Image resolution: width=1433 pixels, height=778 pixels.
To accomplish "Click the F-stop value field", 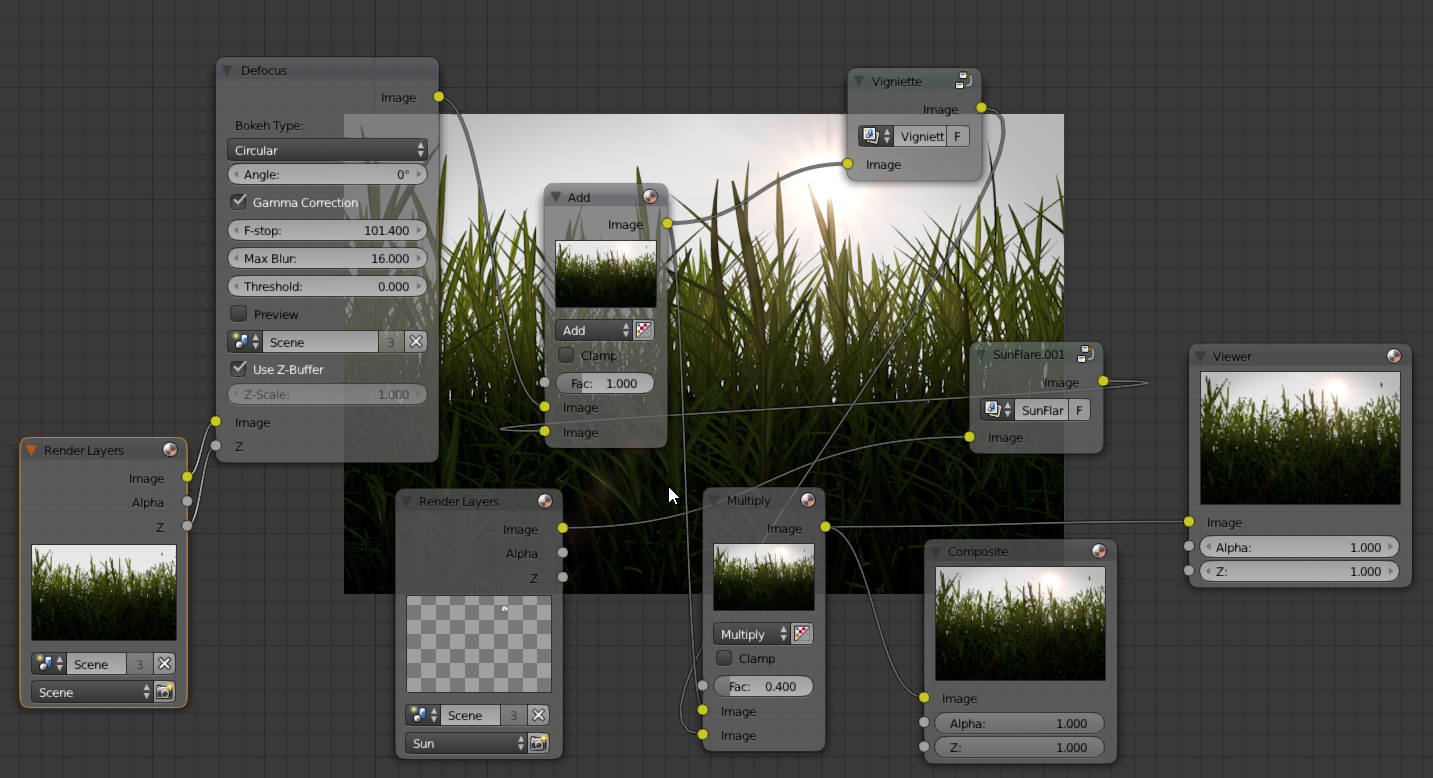I will point(327,230).
